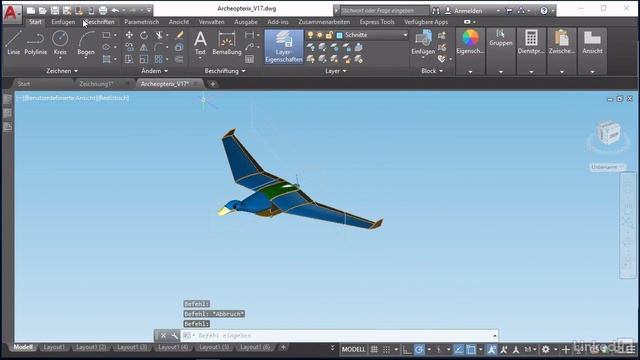Viewport: 640px width, 360px height.
Task: Click Anmelden to sign in
Action: tap(468, 11)
